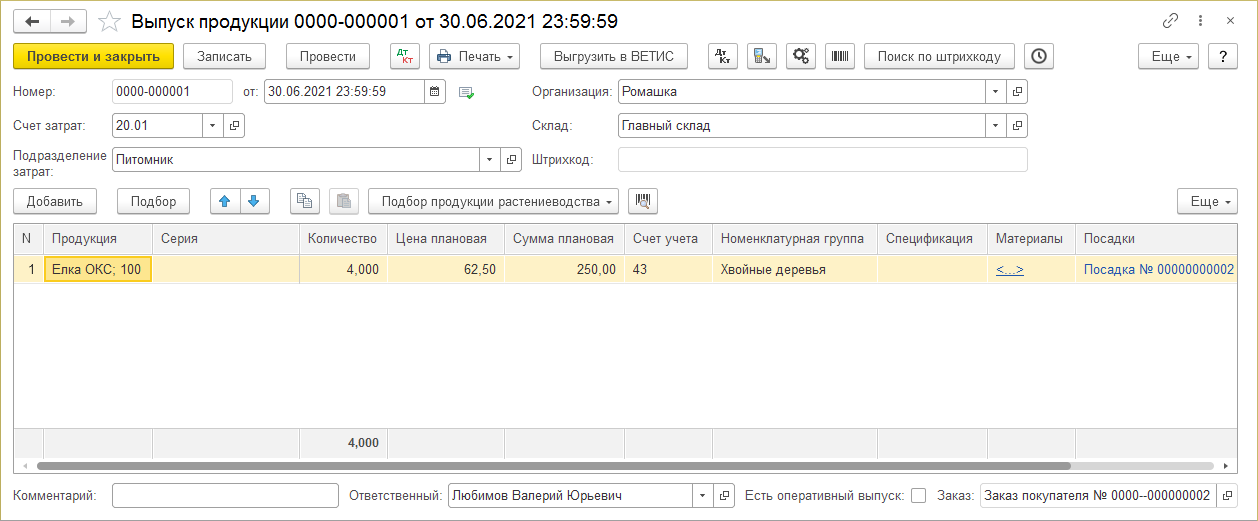Copy rows icon in table toolbar
The image size is (1258, 521).
click(305, 201)
